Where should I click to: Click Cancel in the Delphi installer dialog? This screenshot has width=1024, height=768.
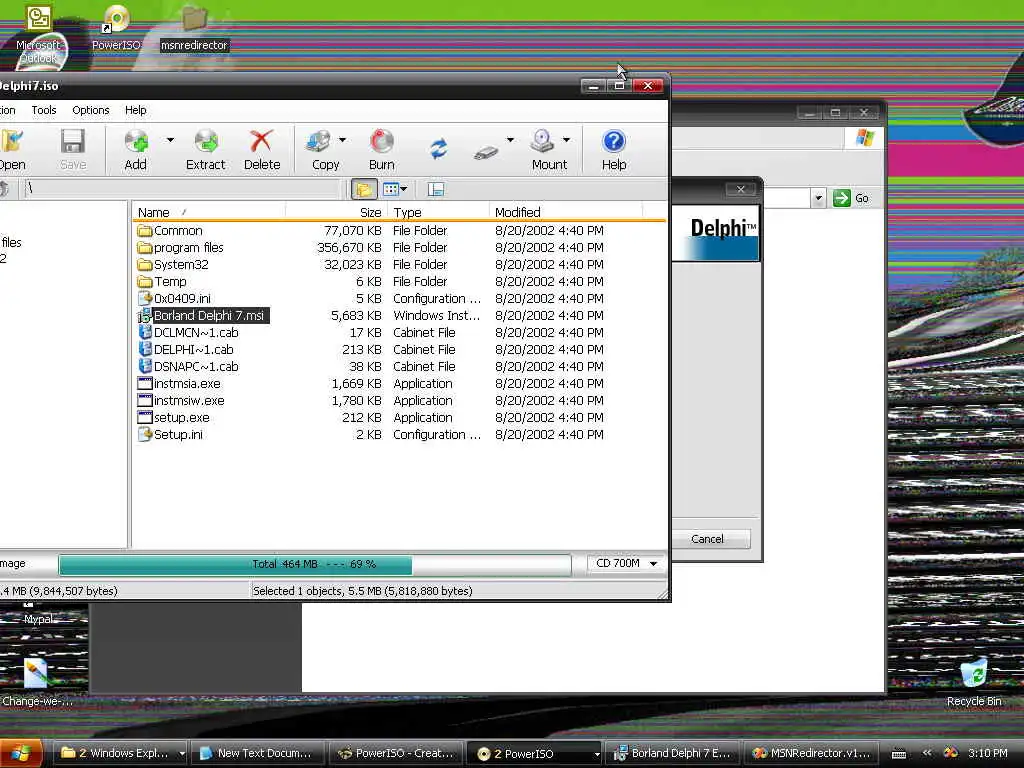[x=707, y=539]
